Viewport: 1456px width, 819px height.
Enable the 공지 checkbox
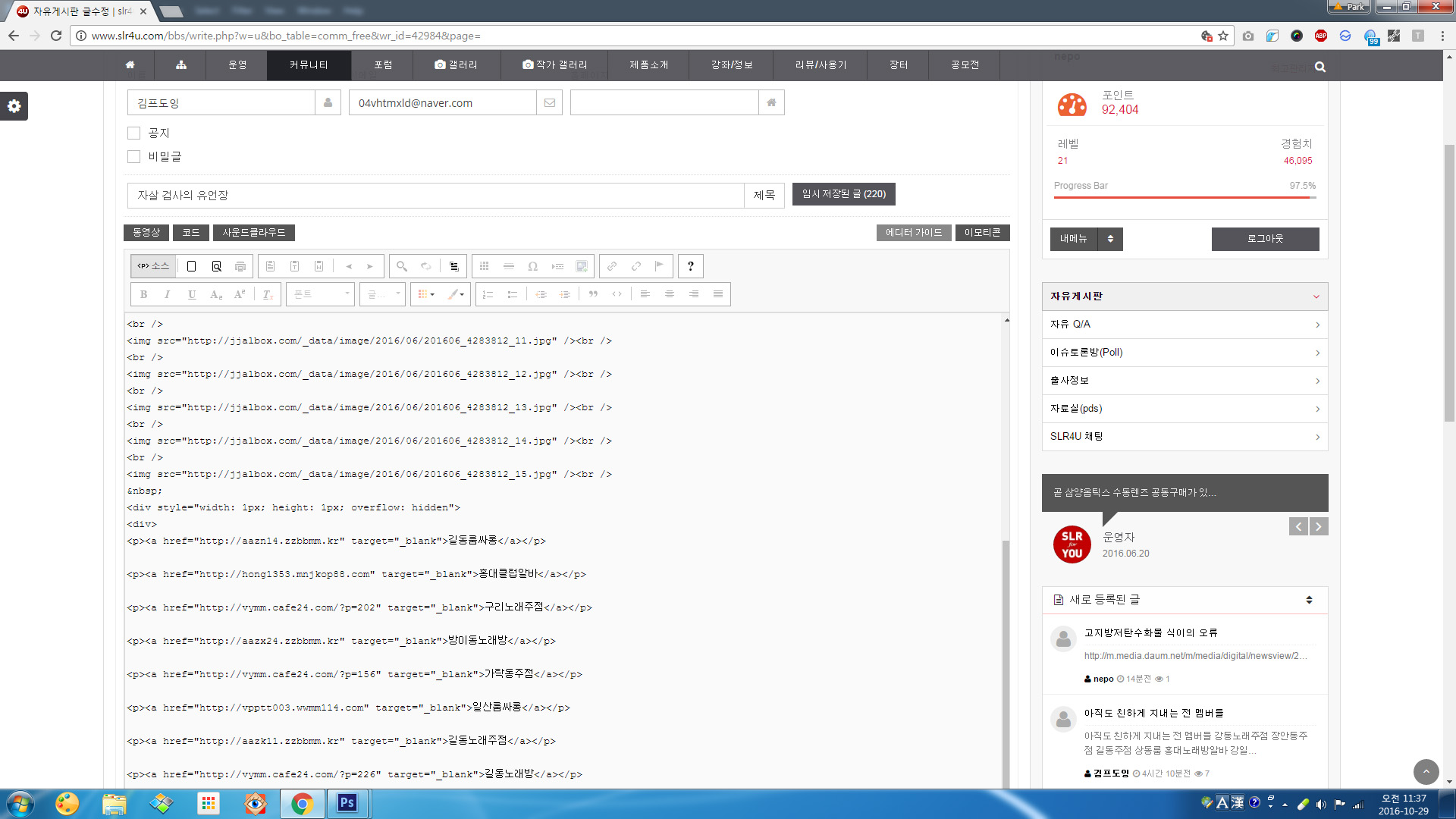134,133
